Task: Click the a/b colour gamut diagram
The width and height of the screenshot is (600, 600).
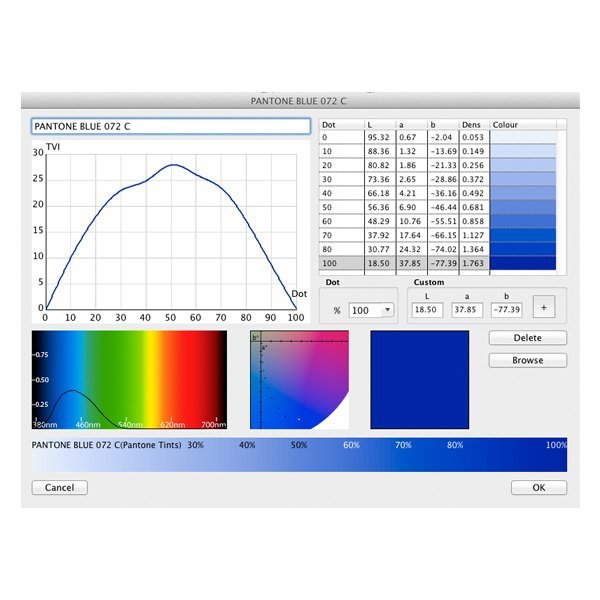Action: pyautogui.click(x=299, y=380)
